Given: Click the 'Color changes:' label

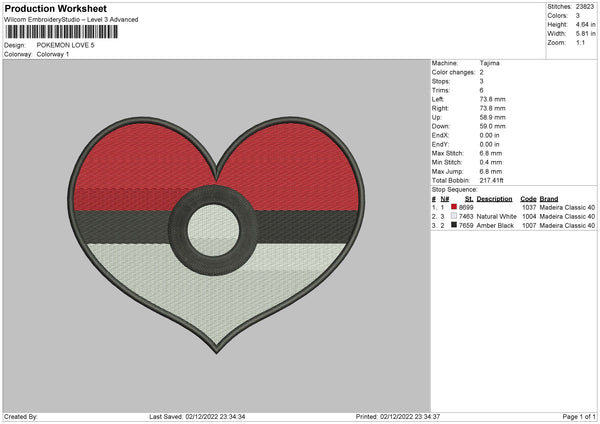Looking at the screenshot, I should pos(453,72).
